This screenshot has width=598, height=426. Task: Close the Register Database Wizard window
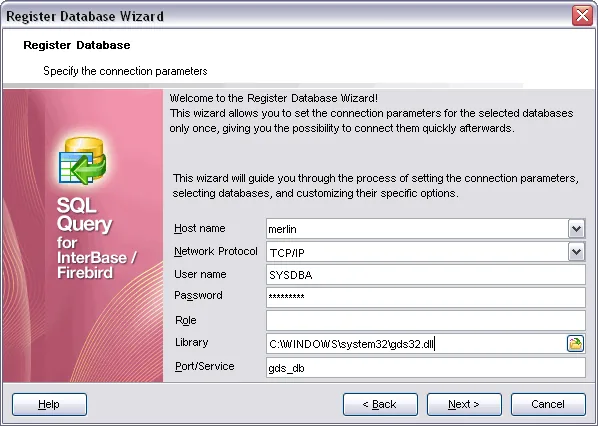click(582, 16)
